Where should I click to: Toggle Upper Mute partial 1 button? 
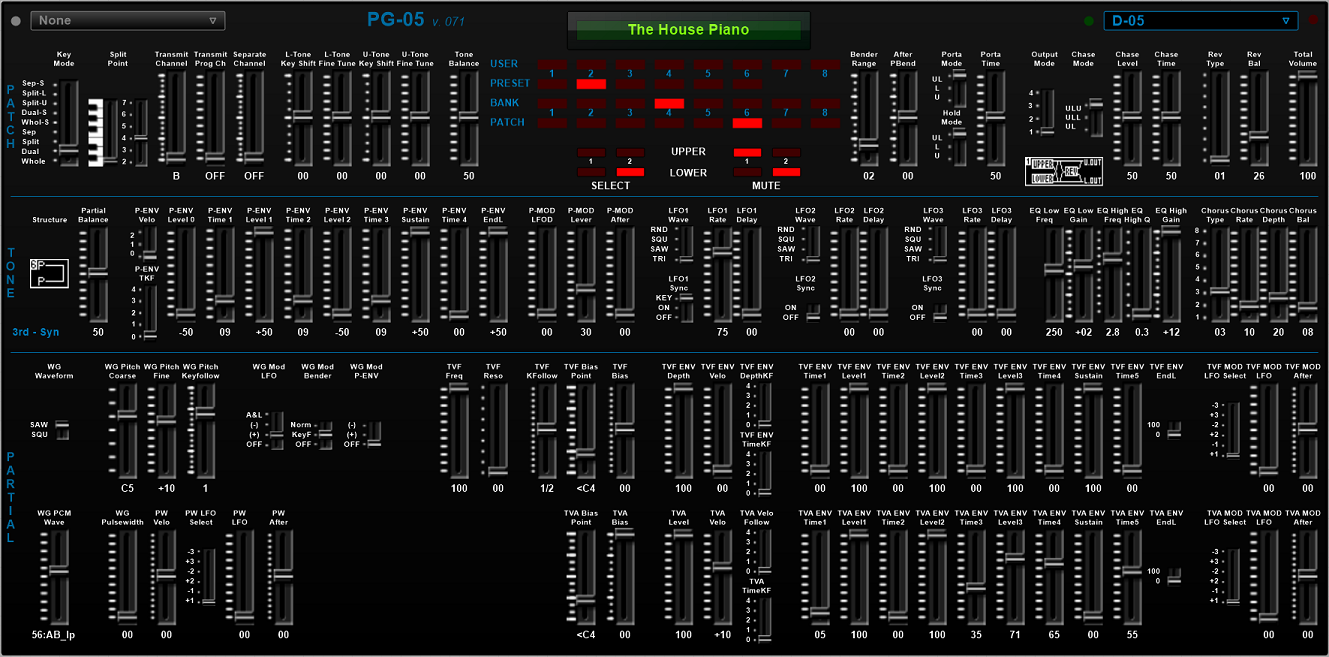747,152
